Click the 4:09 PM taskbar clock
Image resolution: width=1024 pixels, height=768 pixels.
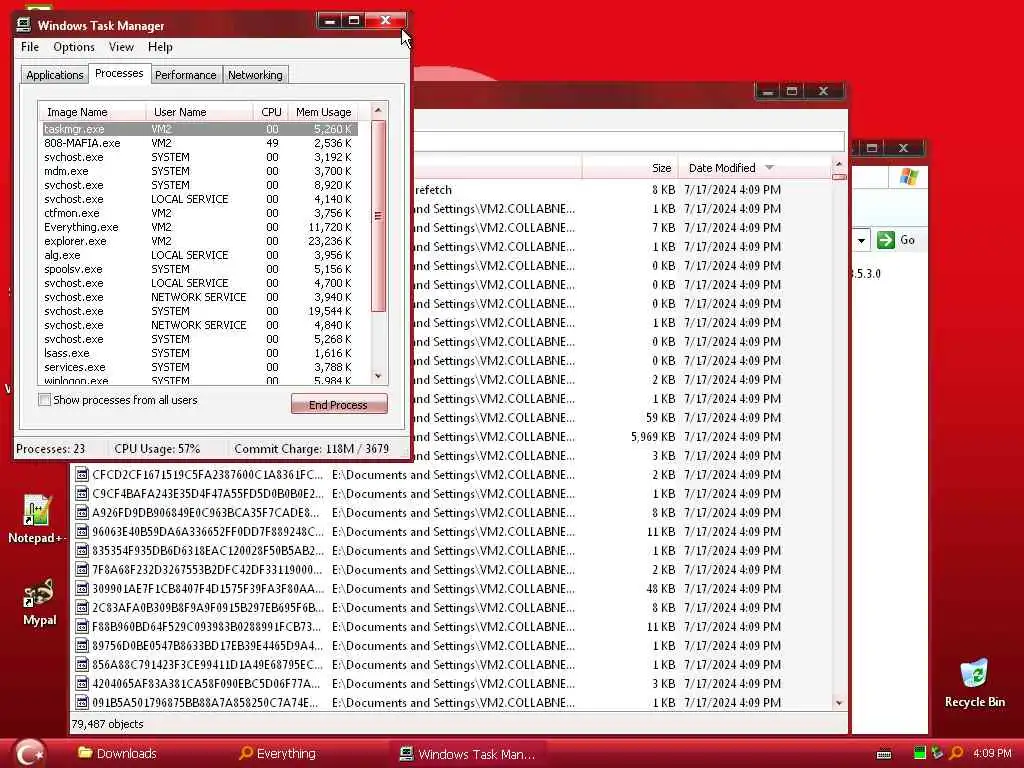992,753
